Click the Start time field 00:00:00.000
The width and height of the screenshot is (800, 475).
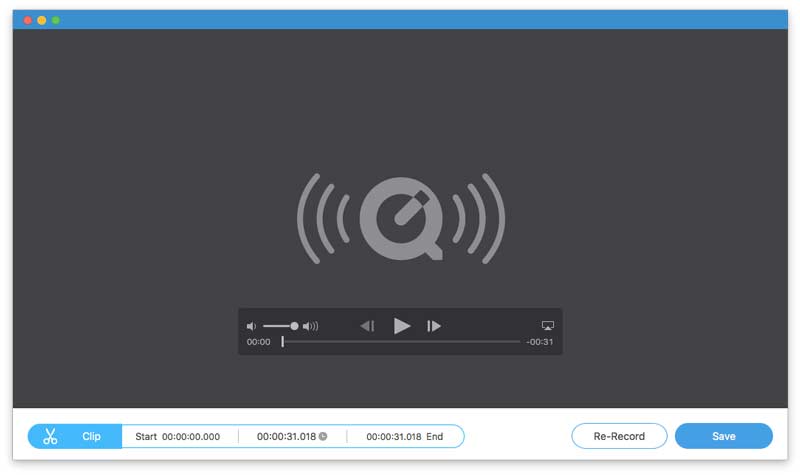point(191,437)
